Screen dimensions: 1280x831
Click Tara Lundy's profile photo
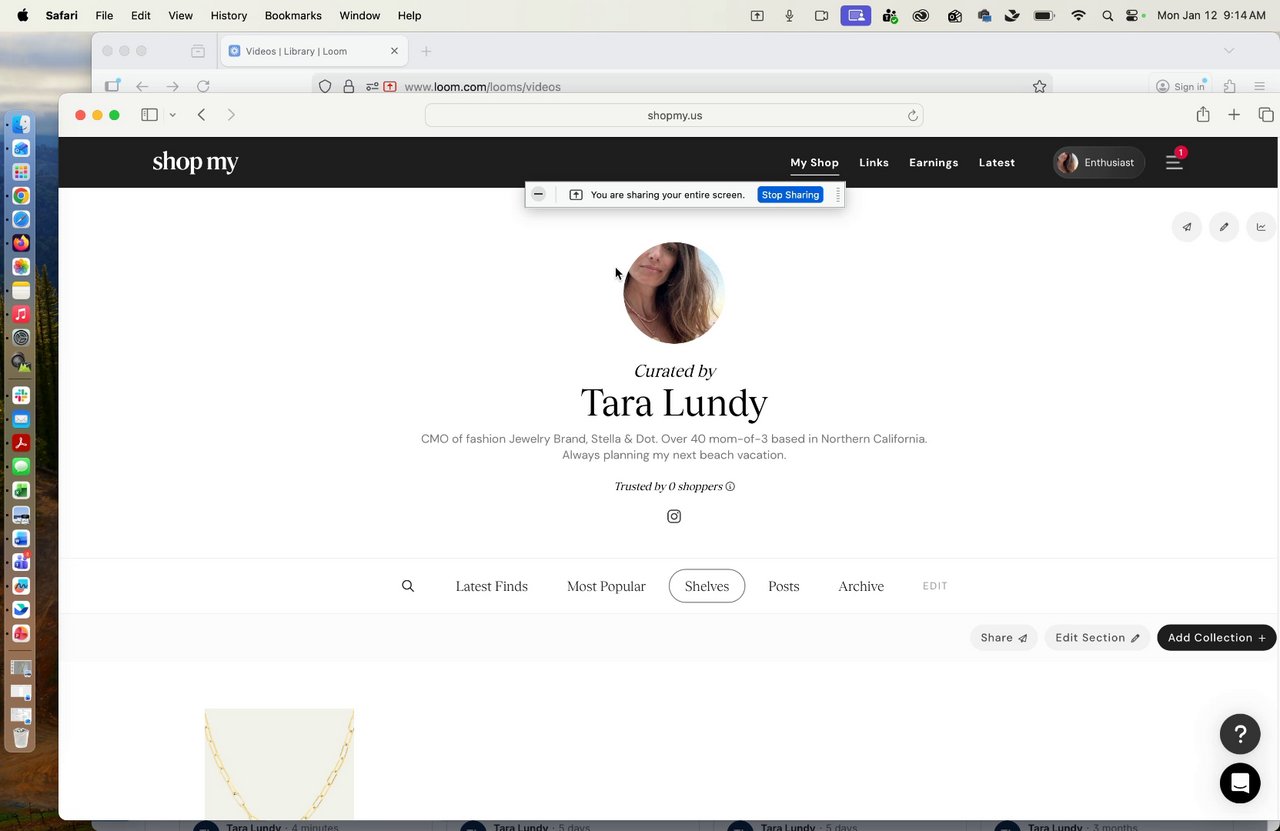point(674,293)
